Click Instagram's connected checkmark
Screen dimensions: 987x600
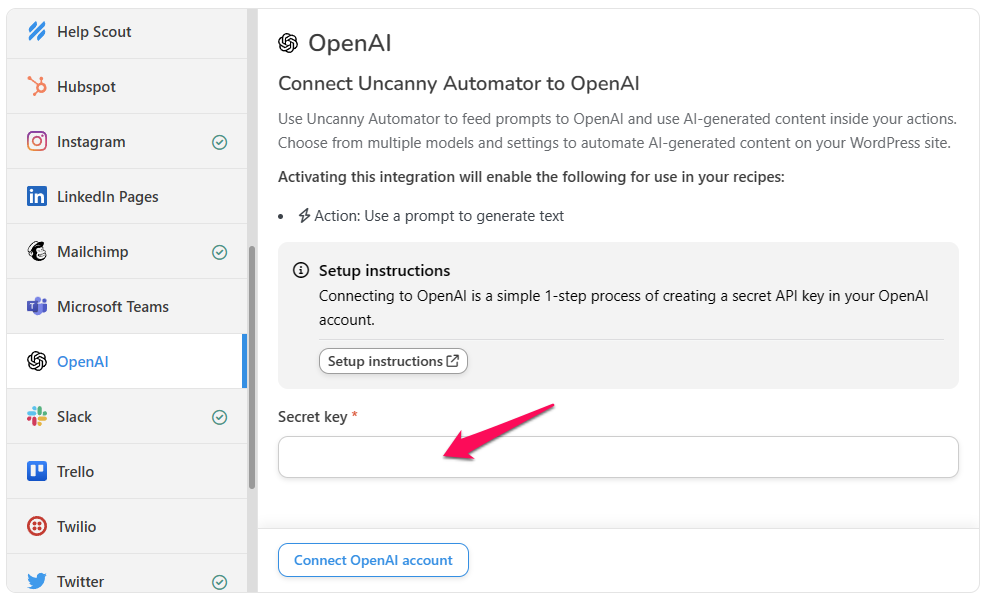coord(220,143)
